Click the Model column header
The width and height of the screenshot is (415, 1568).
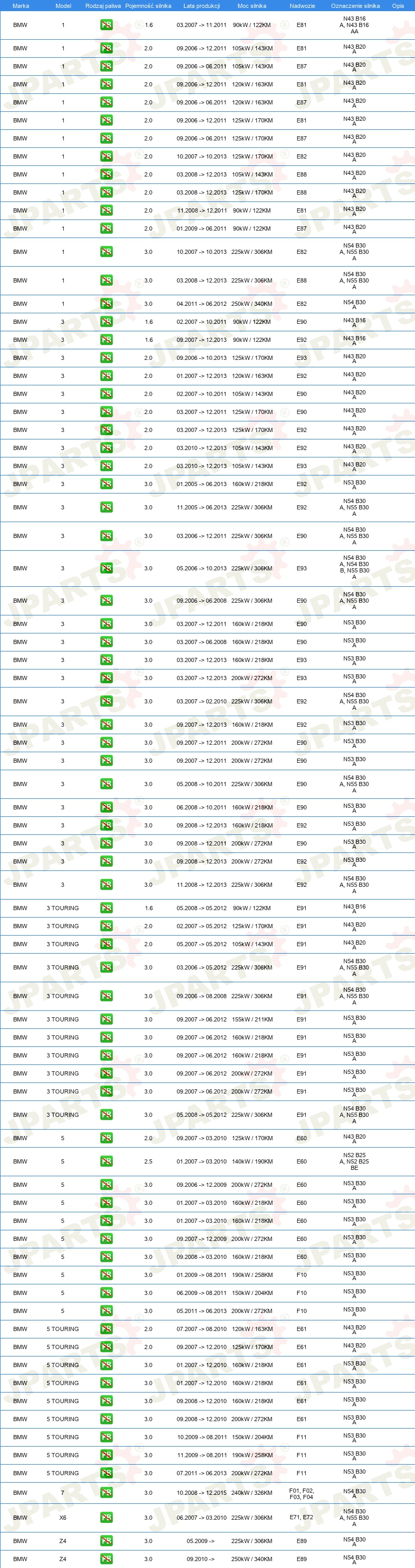point(63,5)
